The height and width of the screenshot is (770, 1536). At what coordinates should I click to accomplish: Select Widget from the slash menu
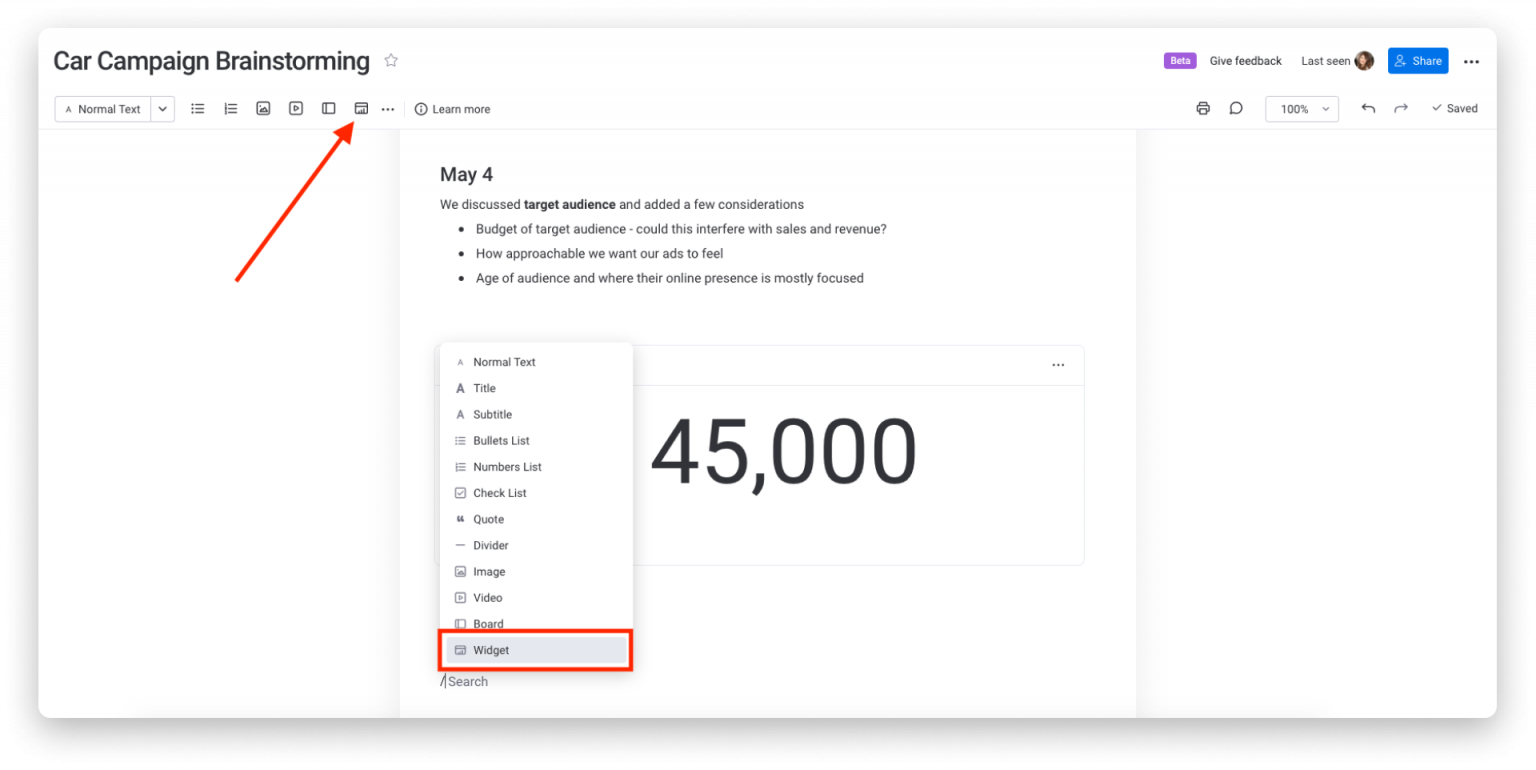[536, 650]
